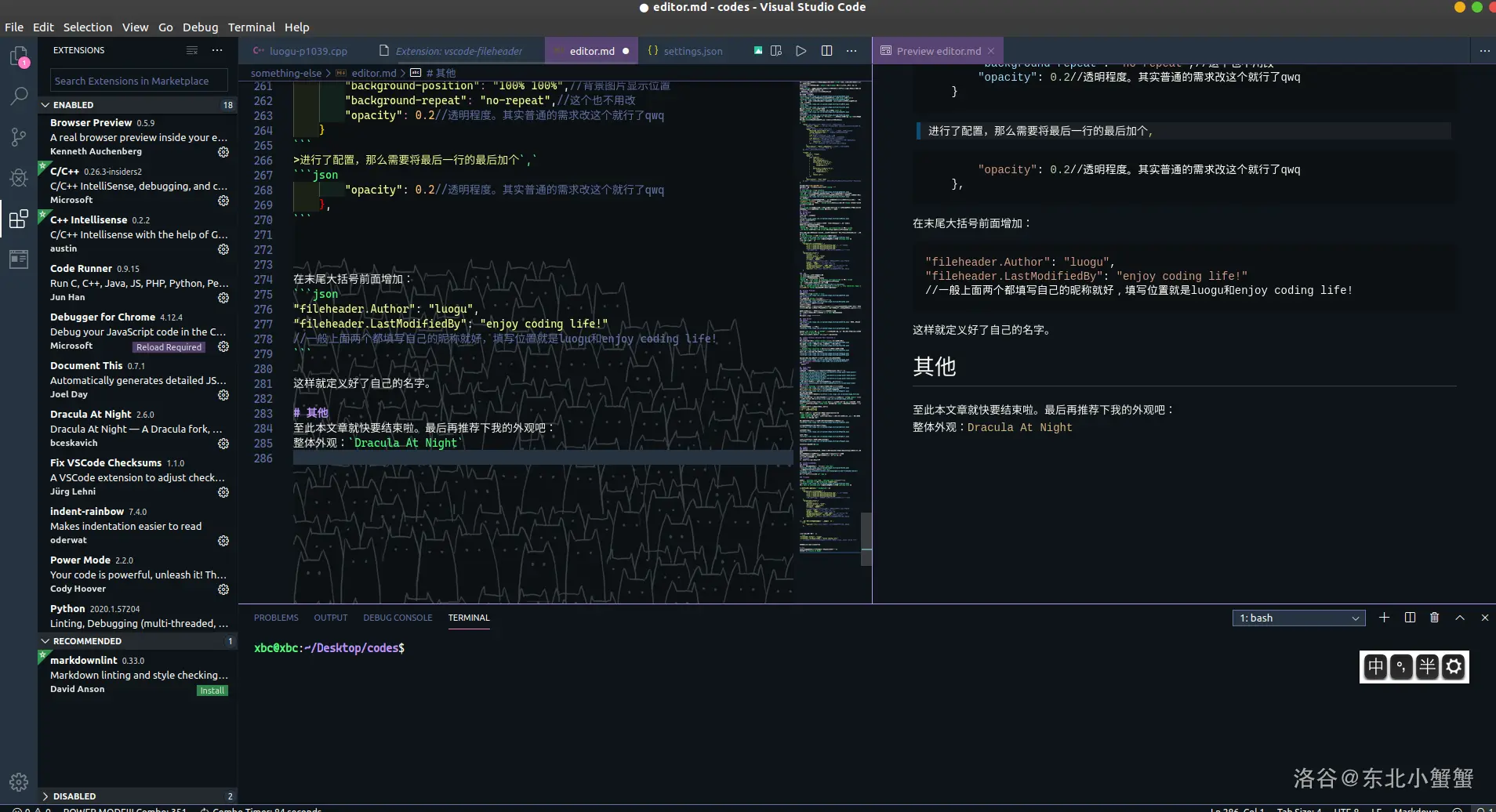Open gear menu for Document This extension
1496x812 pixels.
pos(223,395)
